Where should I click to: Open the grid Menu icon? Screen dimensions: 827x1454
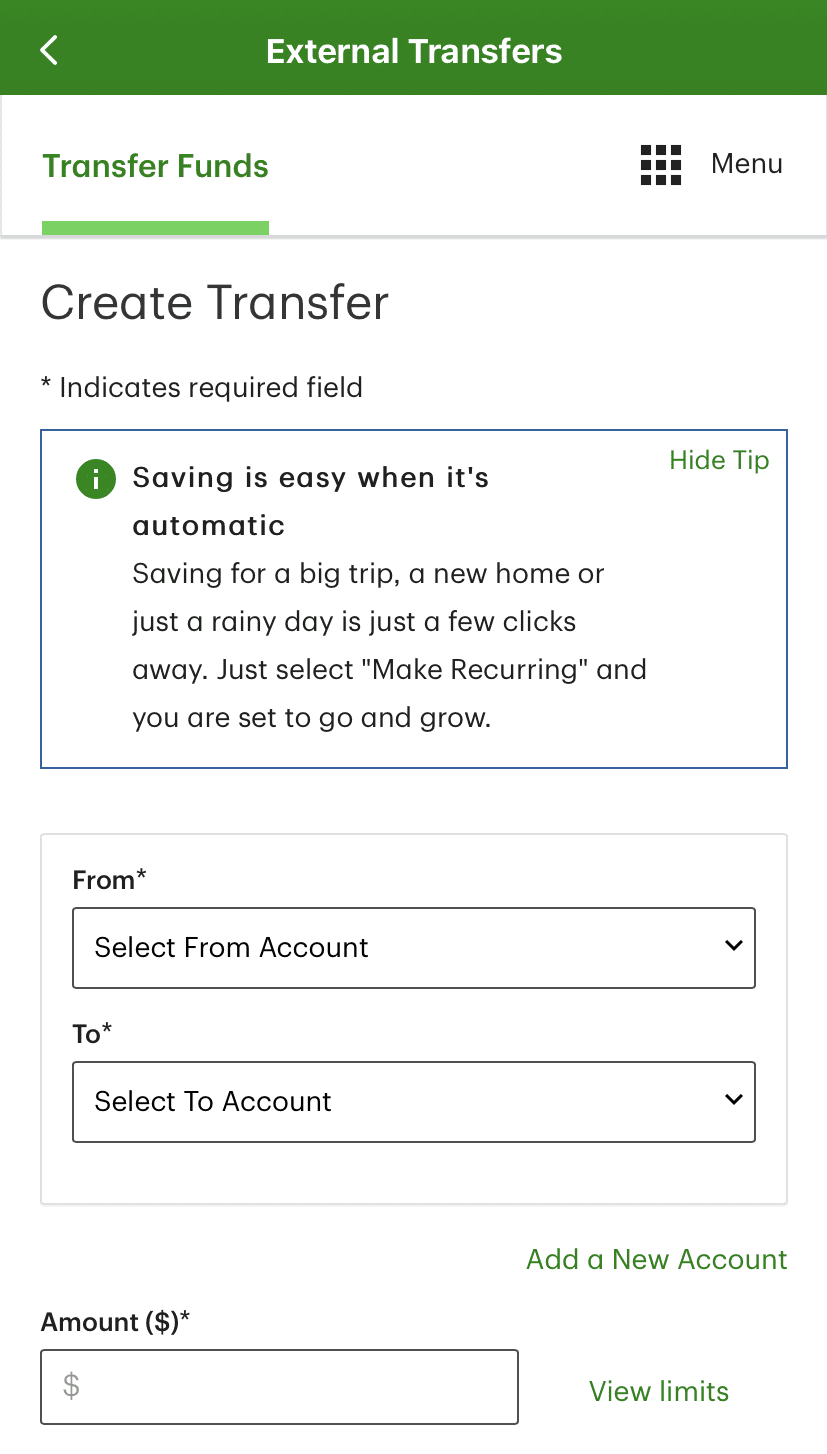(x=660, y=164)
